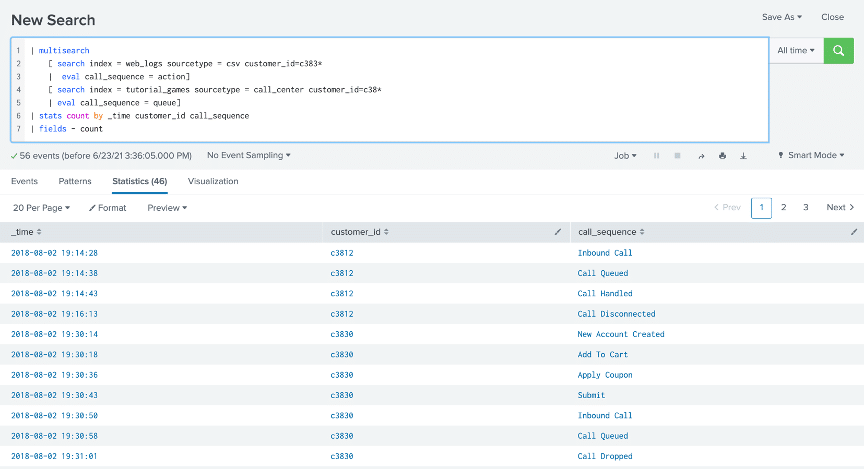Click the New Account Created value
Screen dimensions: 864x470
point(620,334)
